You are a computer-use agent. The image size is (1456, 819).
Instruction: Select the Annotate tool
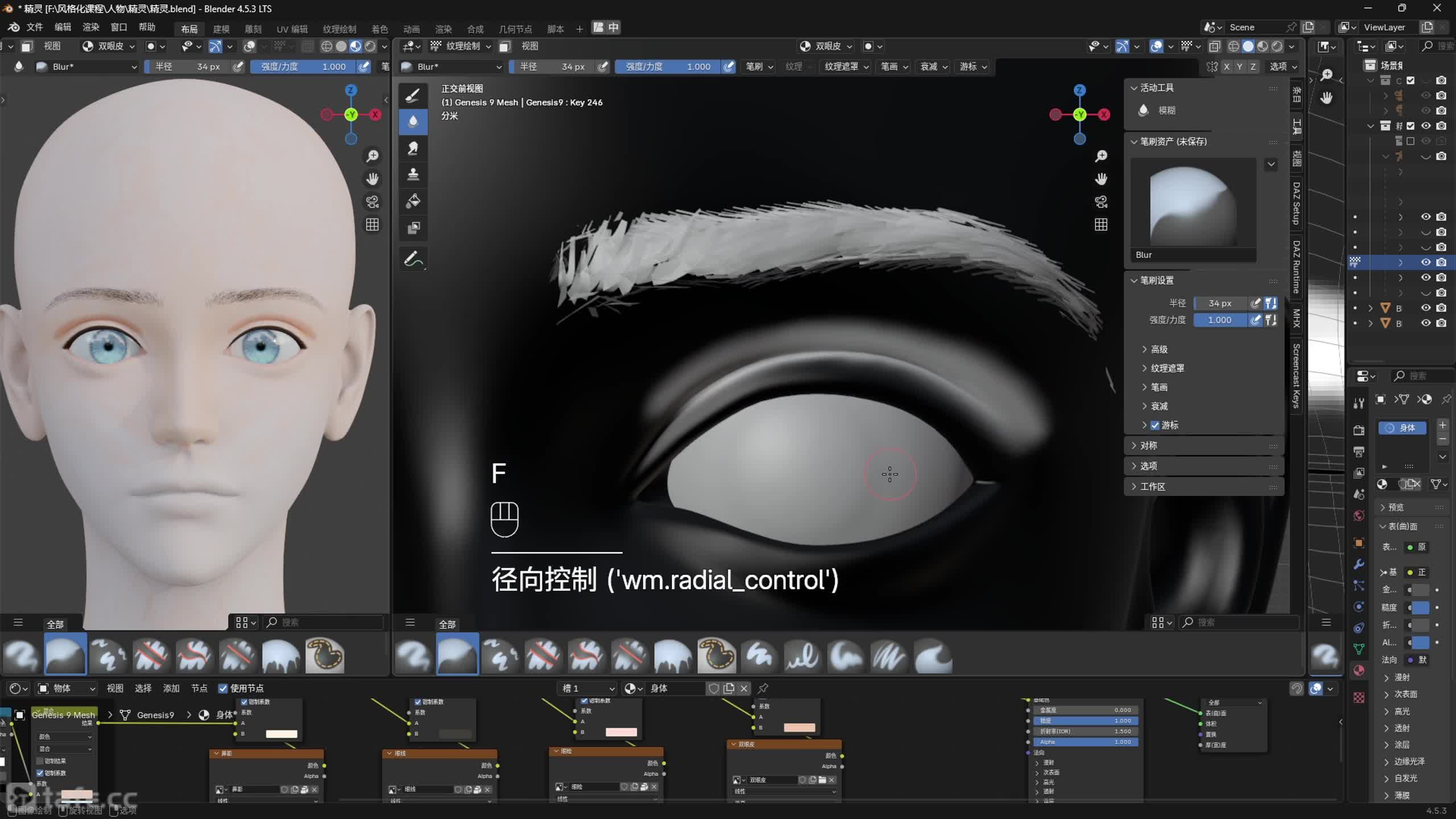click(413, 259)
